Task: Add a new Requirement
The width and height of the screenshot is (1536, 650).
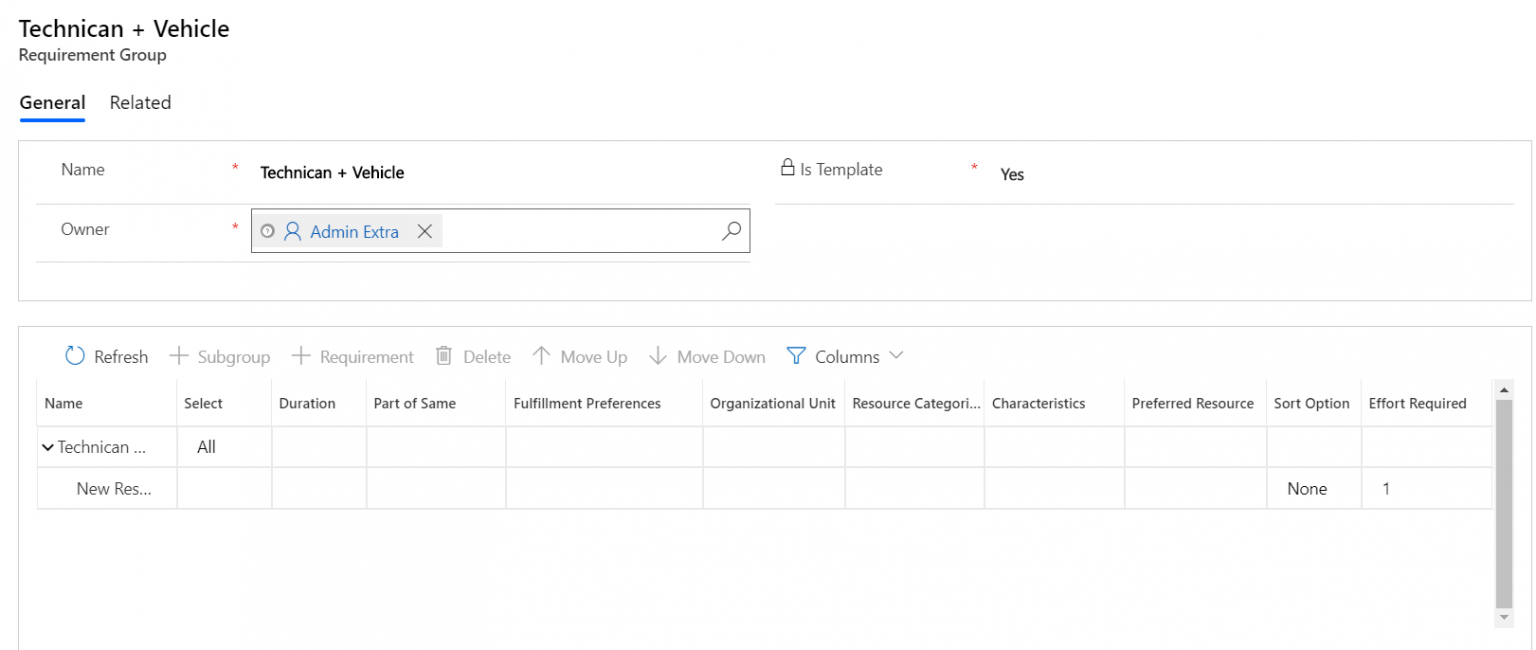Action: coord(367,357)
